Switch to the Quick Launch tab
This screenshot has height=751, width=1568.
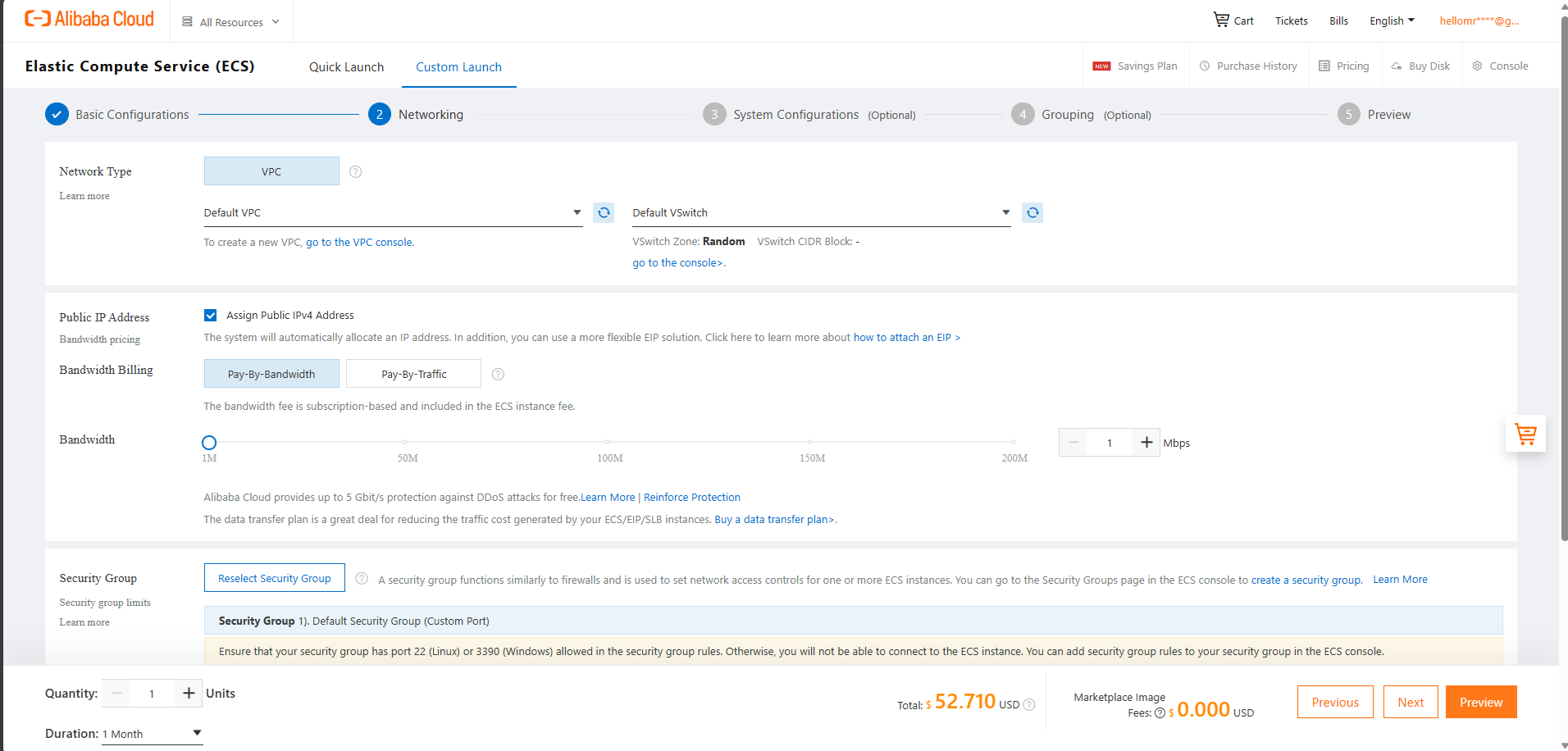pos(346,67)
